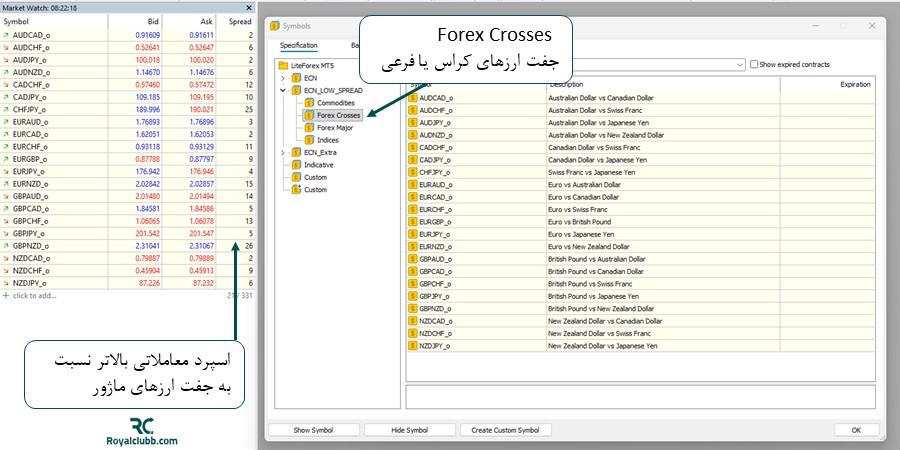Click the LiteForex MT5 root folder icon
This screenshot has width=900, height=450.
(x=283, y=65)
